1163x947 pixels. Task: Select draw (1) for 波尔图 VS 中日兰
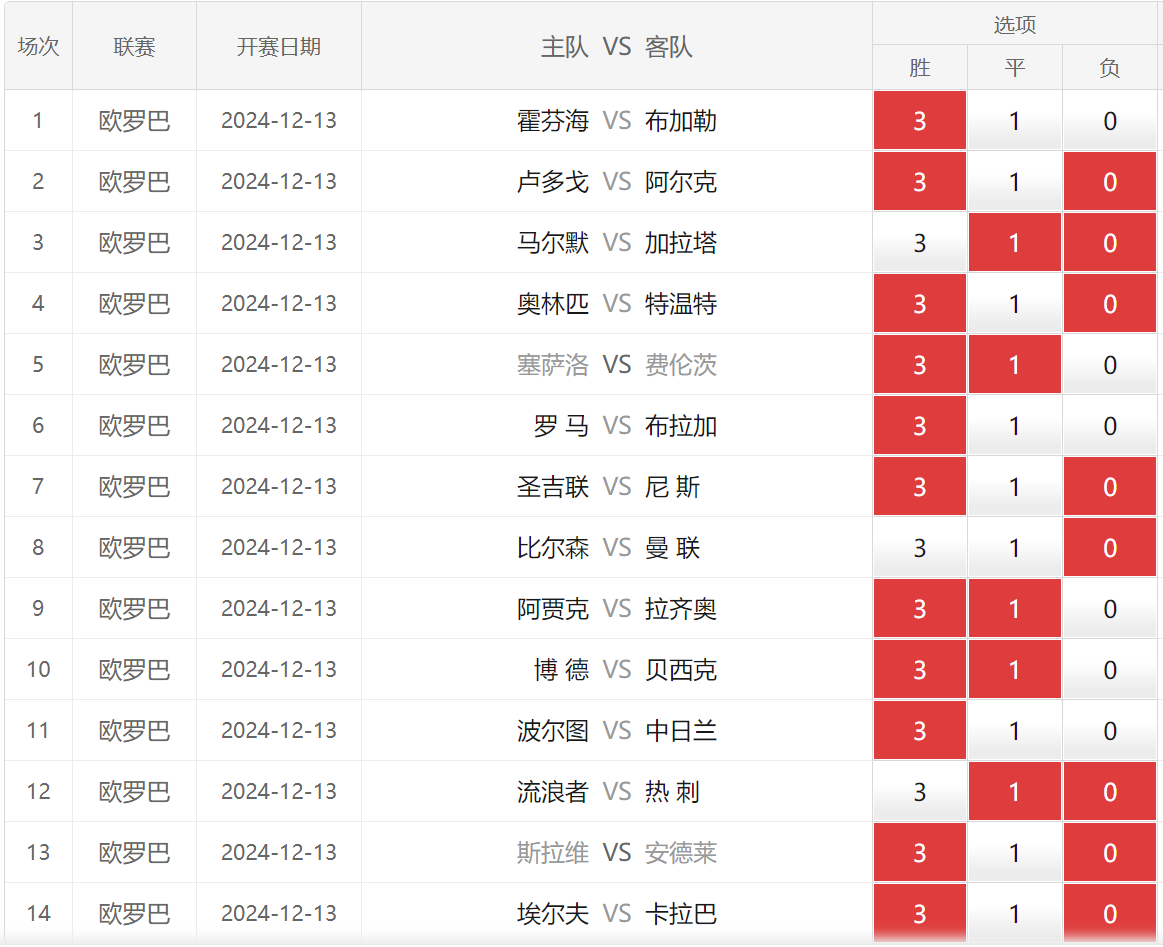[x=1015, y=730]
